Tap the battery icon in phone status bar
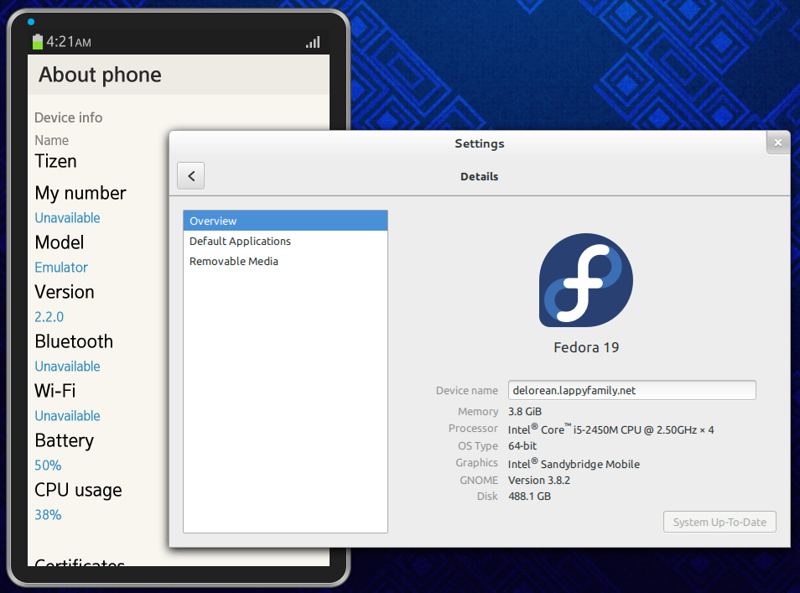This screenshot has width=800, height=593. (37, 42)
